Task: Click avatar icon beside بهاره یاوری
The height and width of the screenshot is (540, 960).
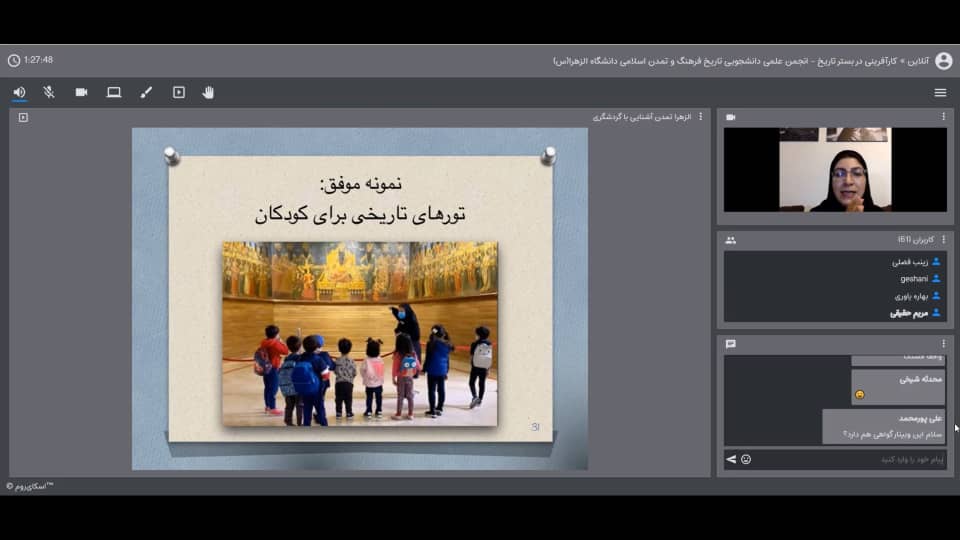Action: pyautogui.click(x=936, y=296)
